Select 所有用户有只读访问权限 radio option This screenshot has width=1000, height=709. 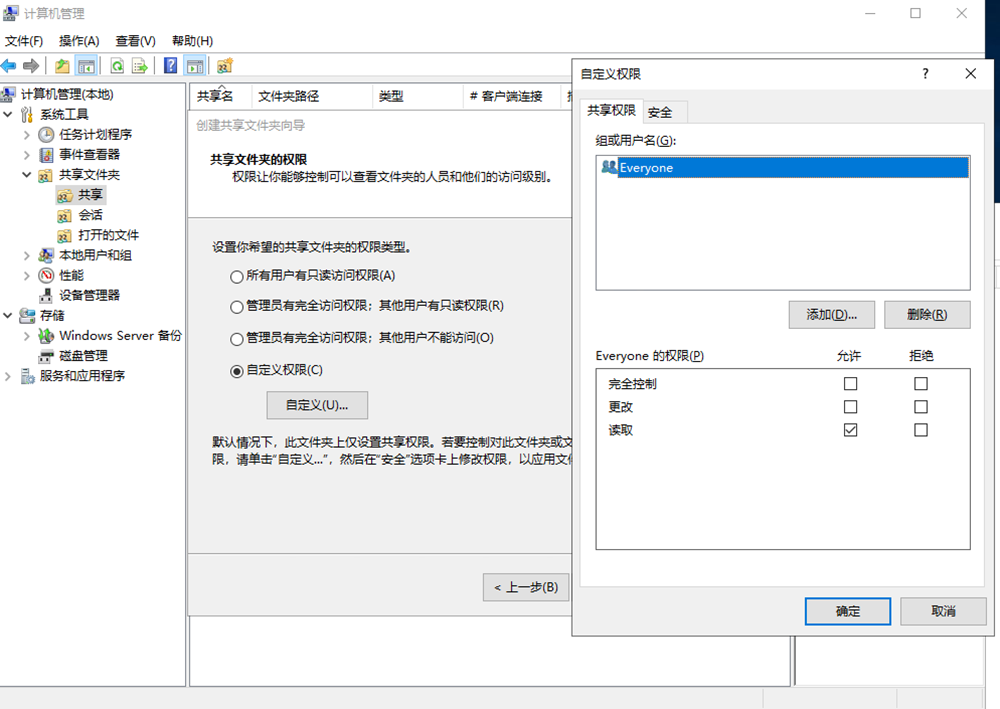click(237, 276)
